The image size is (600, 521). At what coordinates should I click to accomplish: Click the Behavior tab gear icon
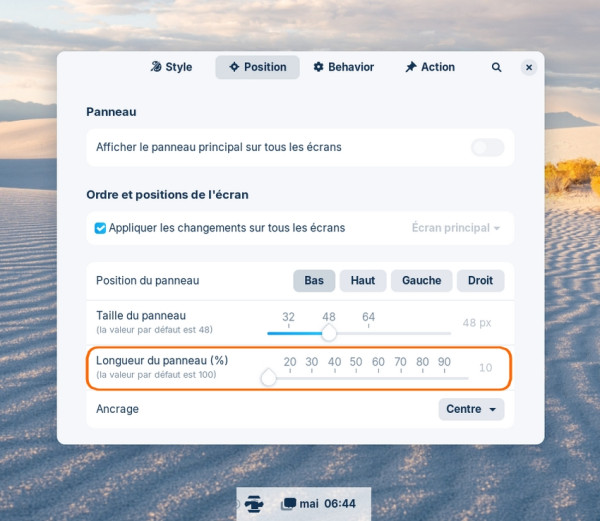pyautogui.click(x=318, y=67)
